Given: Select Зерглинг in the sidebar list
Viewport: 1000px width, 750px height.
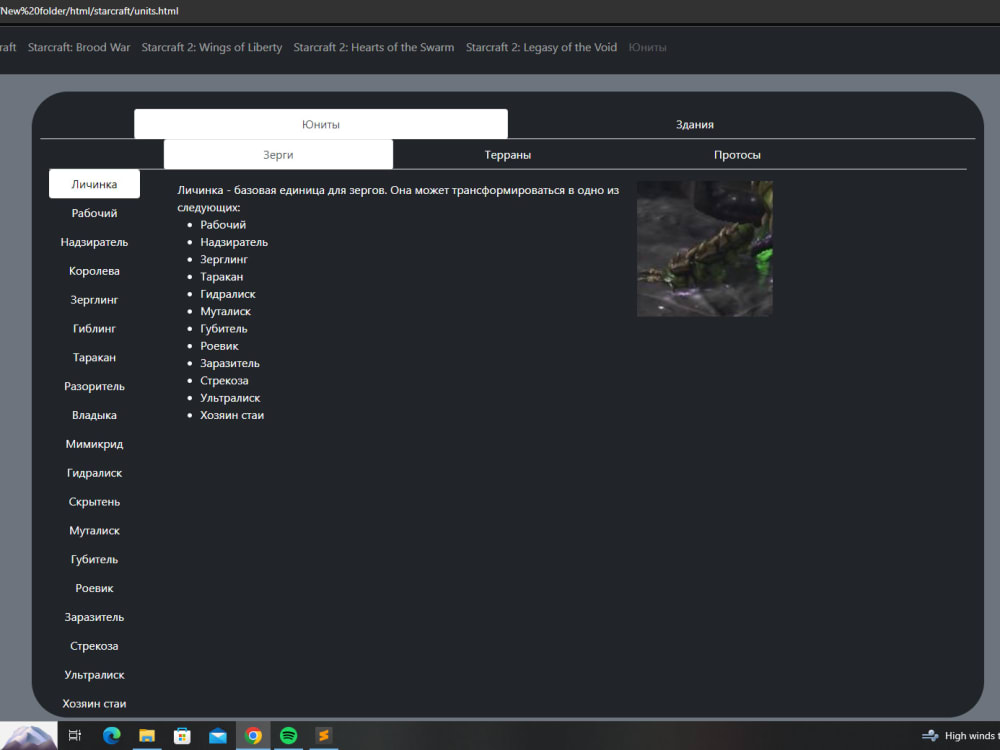Looking at the screenshot, I should [x=94, y=299].
